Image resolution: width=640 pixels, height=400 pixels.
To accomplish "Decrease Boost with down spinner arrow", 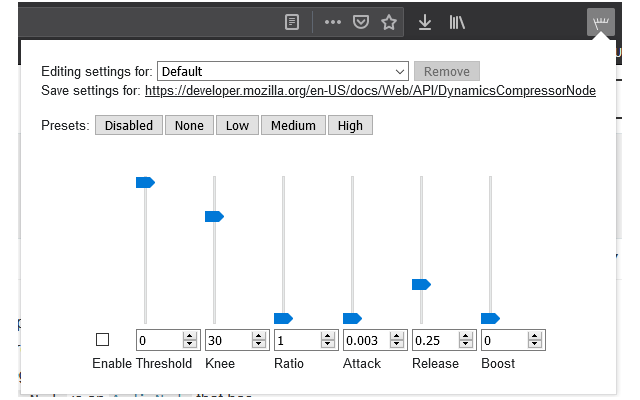I will click(535, 344).
